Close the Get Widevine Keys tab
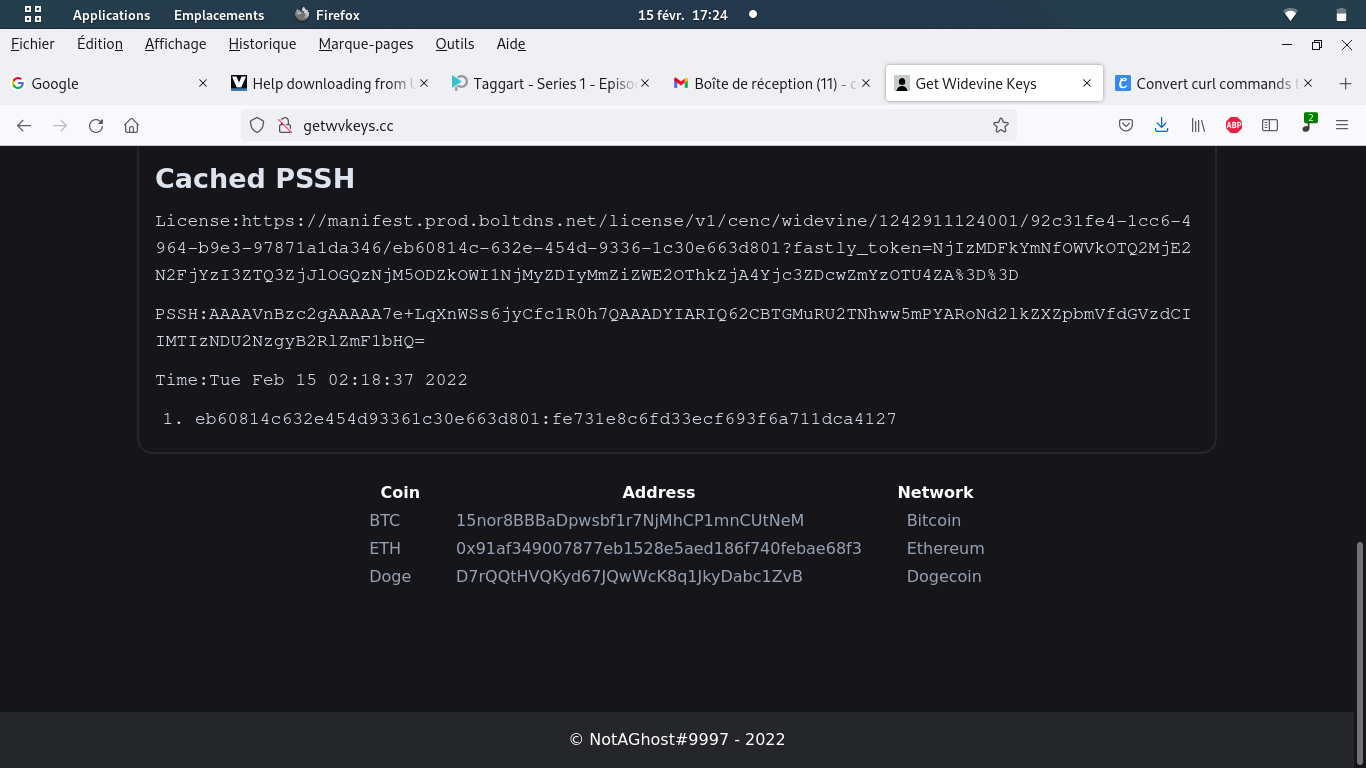Image resolution: width=1366 pixels, height=768 pixels. coord(1087,84)
